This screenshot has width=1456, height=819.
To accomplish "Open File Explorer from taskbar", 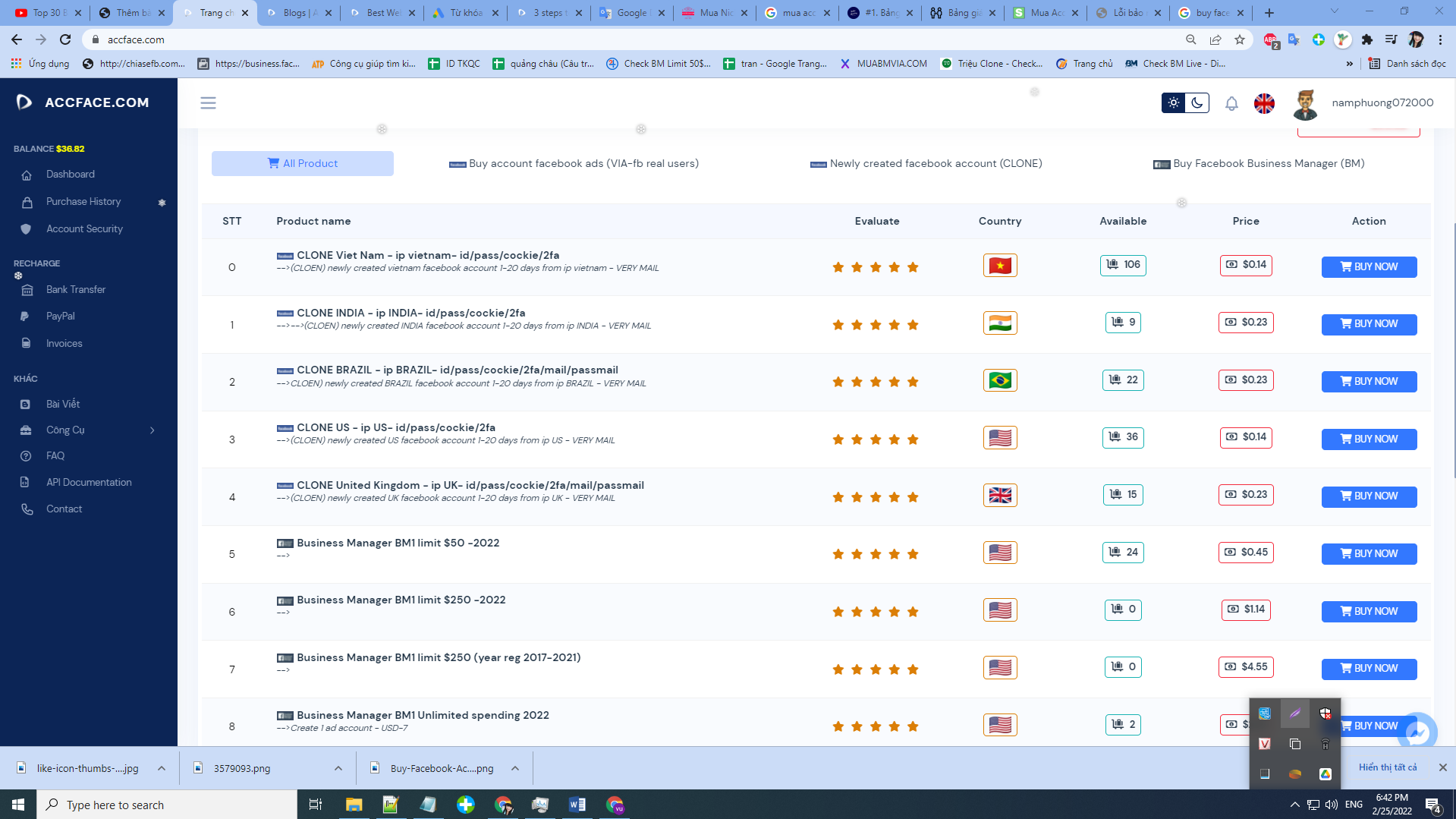I will 354,805.
